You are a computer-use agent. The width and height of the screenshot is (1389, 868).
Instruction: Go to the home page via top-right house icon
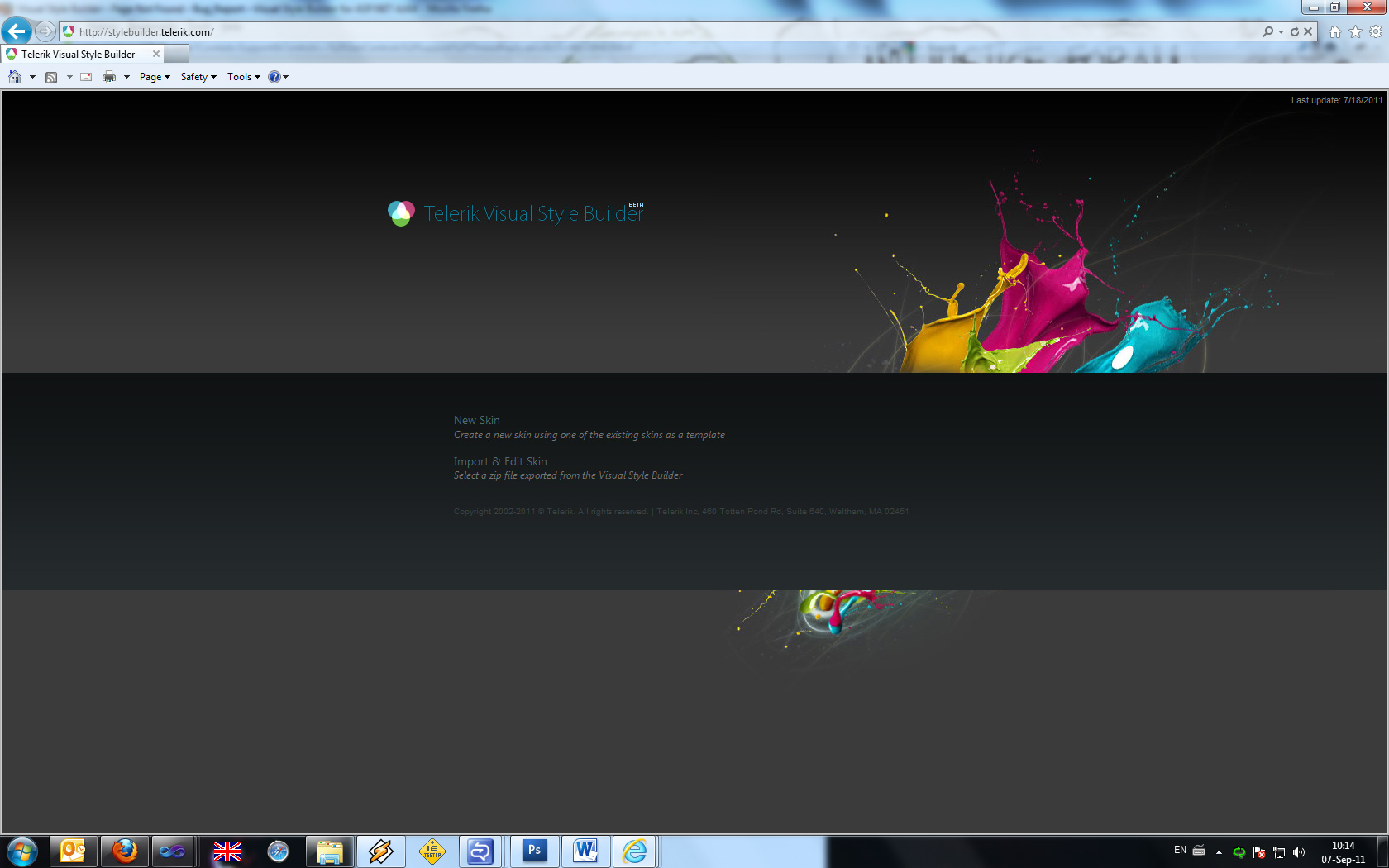[1335, 31]
